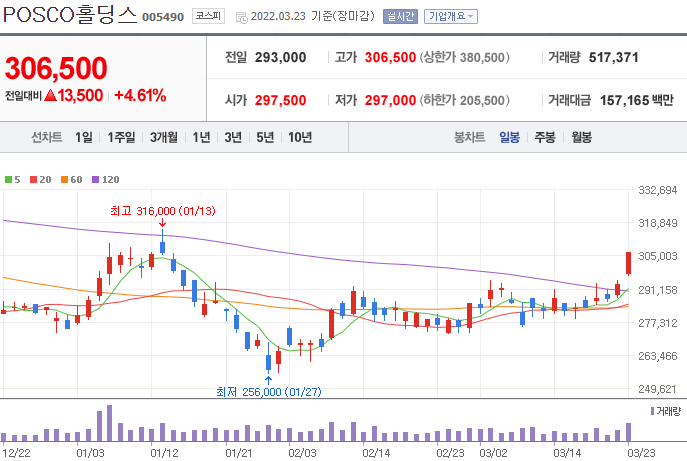The image size is (687, 461).
Task: Click the stock code 005490
Action: pyautogui.click(x=163, y=17)
